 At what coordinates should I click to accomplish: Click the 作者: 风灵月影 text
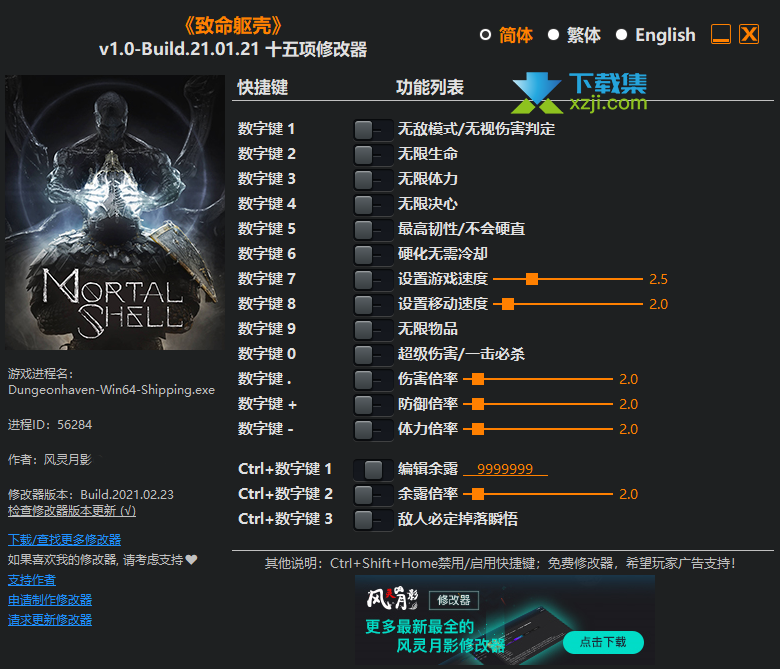pos(50,460)
